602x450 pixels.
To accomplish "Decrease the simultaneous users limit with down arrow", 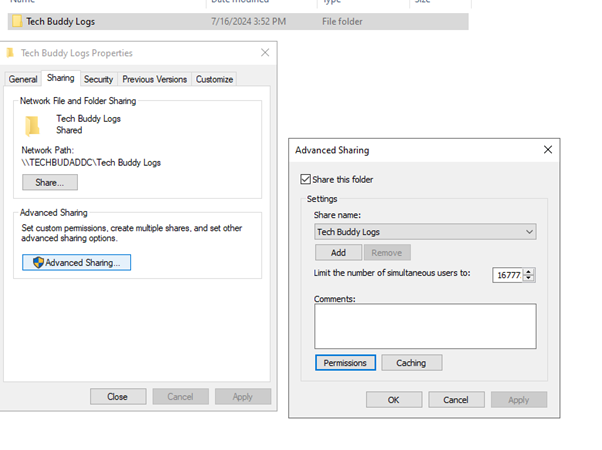I will pyautogui.click(x=529, y=279).
